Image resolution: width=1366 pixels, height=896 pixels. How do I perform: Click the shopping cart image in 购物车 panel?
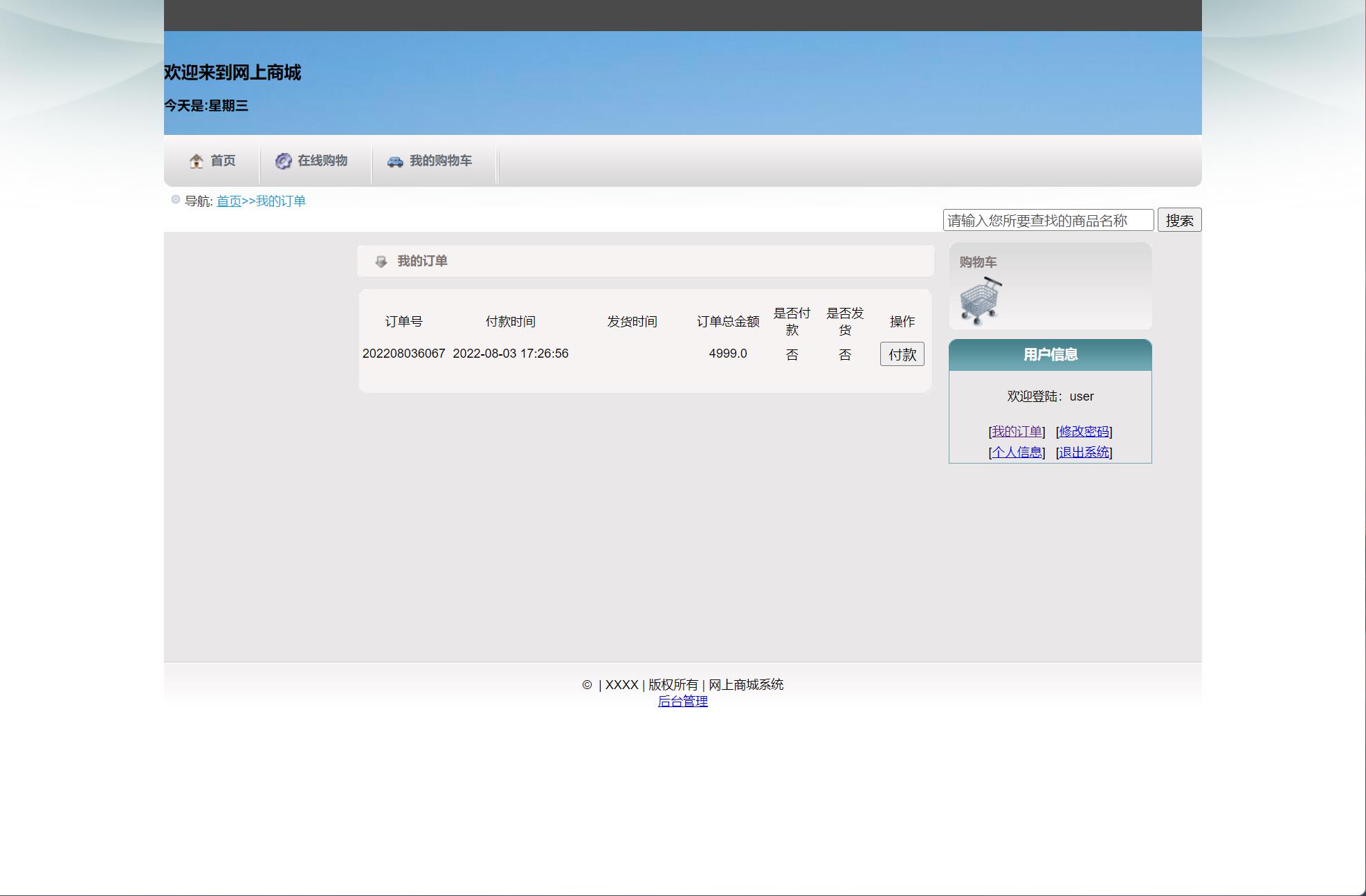(x=980, y=299)
